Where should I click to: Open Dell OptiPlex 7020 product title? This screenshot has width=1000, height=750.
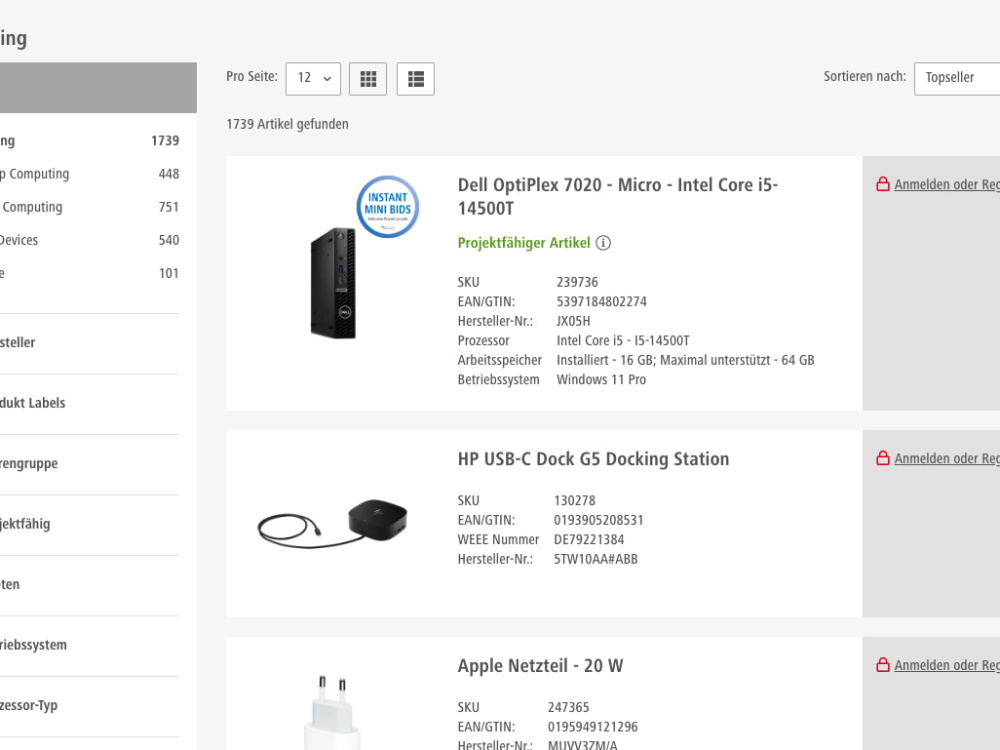pyautogui.click(x=617, y=196)
